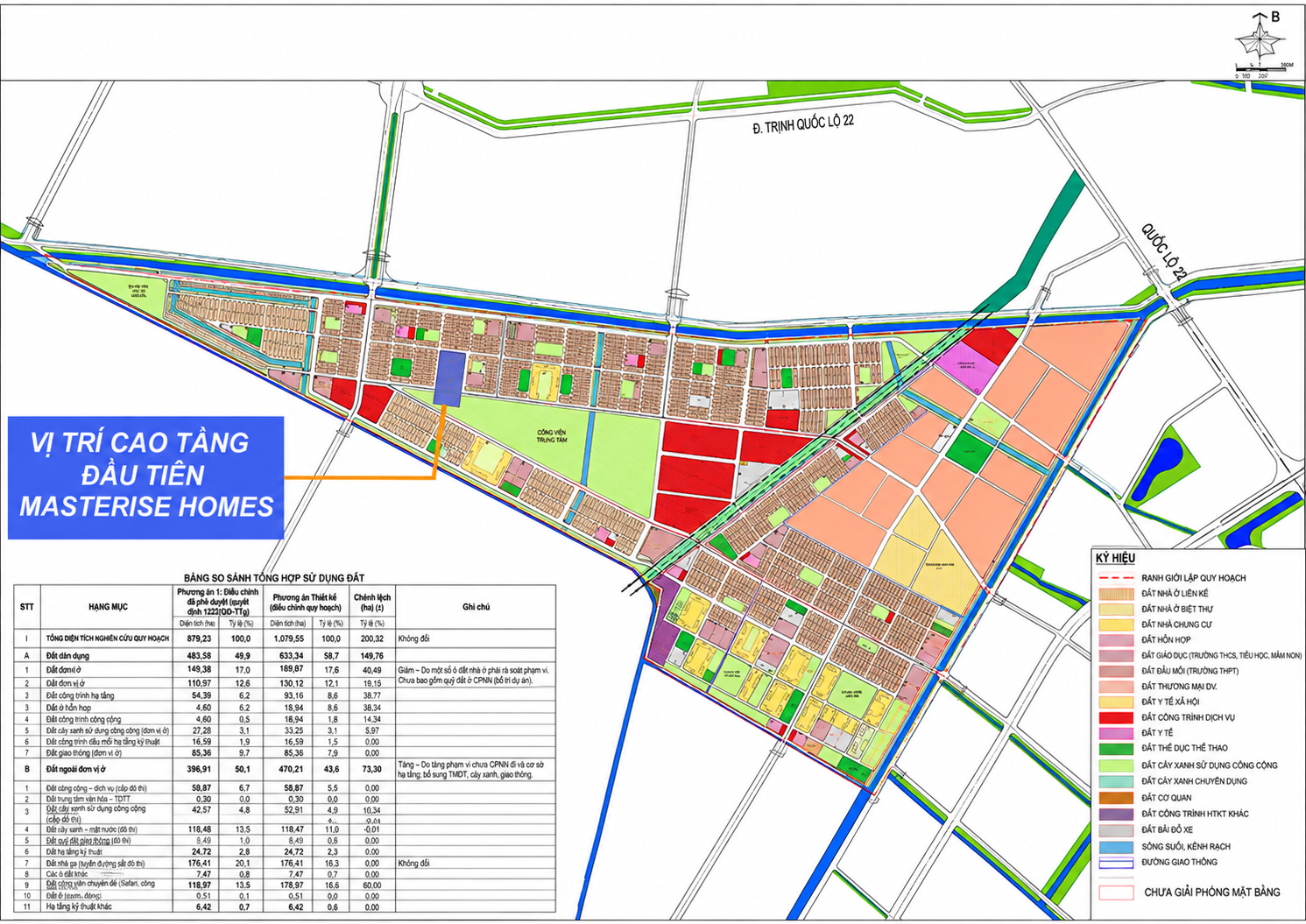
Task: Select the ĐƯỜNG GIAO THÔNG legend symbol
Action: point(1116,863)
